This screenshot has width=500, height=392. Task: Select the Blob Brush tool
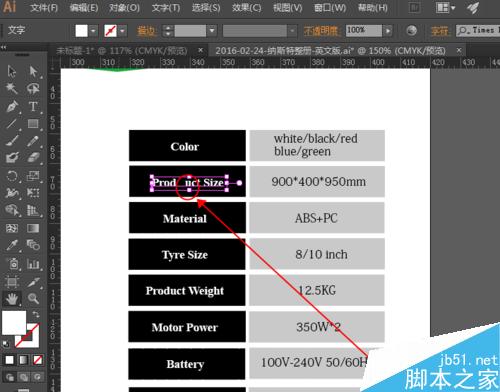12,157
